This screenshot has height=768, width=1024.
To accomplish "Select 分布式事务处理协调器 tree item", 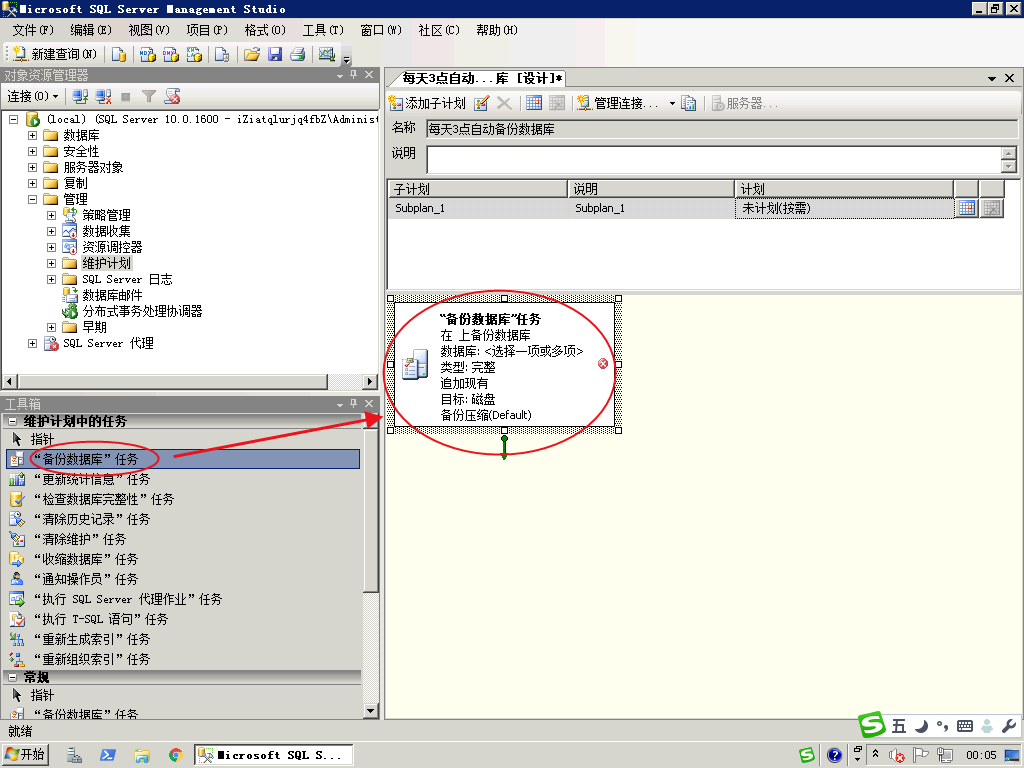I will (142, 312).
